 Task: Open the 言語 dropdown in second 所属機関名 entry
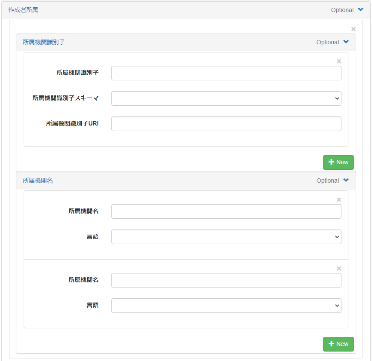pyautogui.click(x=226, y=305)
